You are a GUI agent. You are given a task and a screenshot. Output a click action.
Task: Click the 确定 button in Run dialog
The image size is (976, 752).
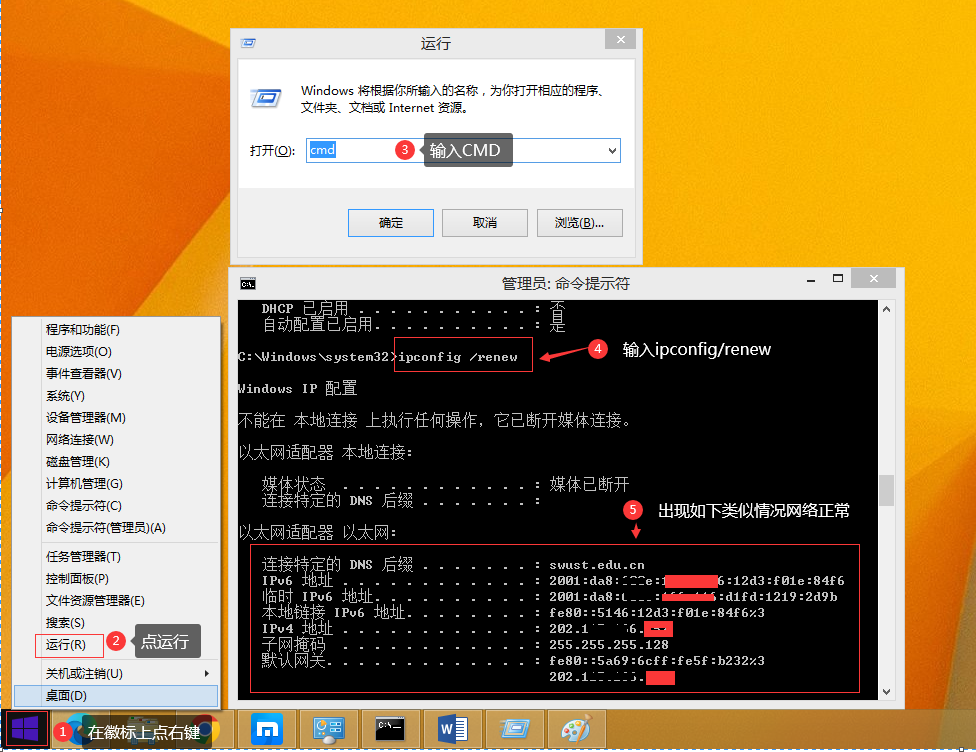pos(391,223)
